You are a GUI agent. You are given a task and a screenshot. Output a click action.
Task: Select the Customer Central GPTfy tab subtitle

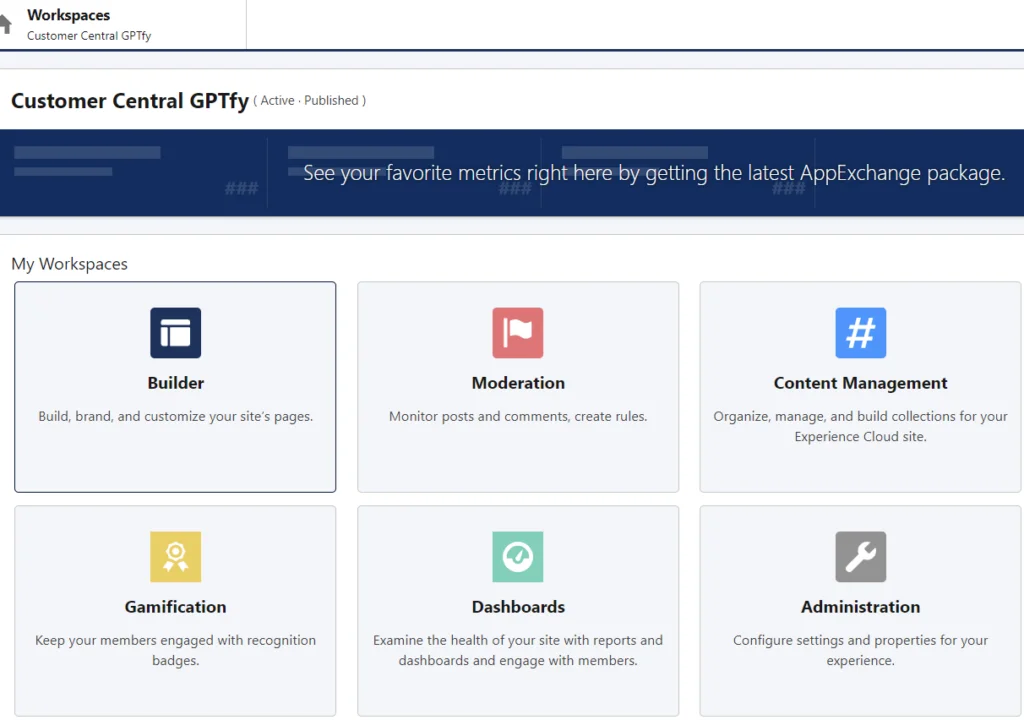(89, 36)
